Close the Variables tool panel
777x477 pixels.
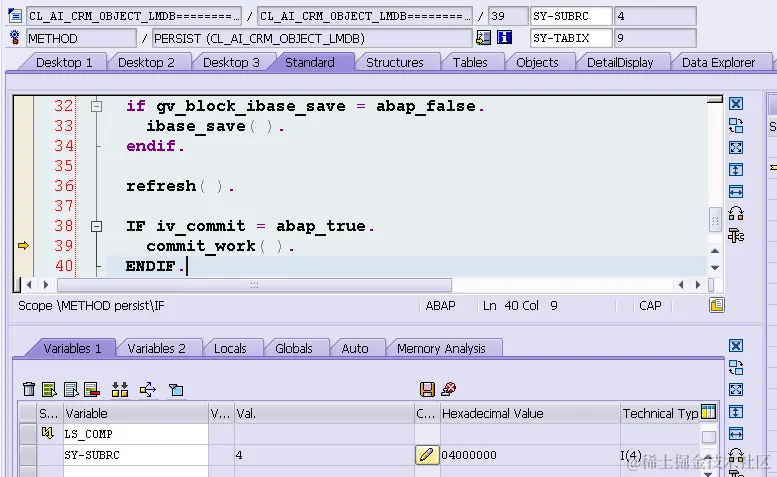tap(736, 345)
